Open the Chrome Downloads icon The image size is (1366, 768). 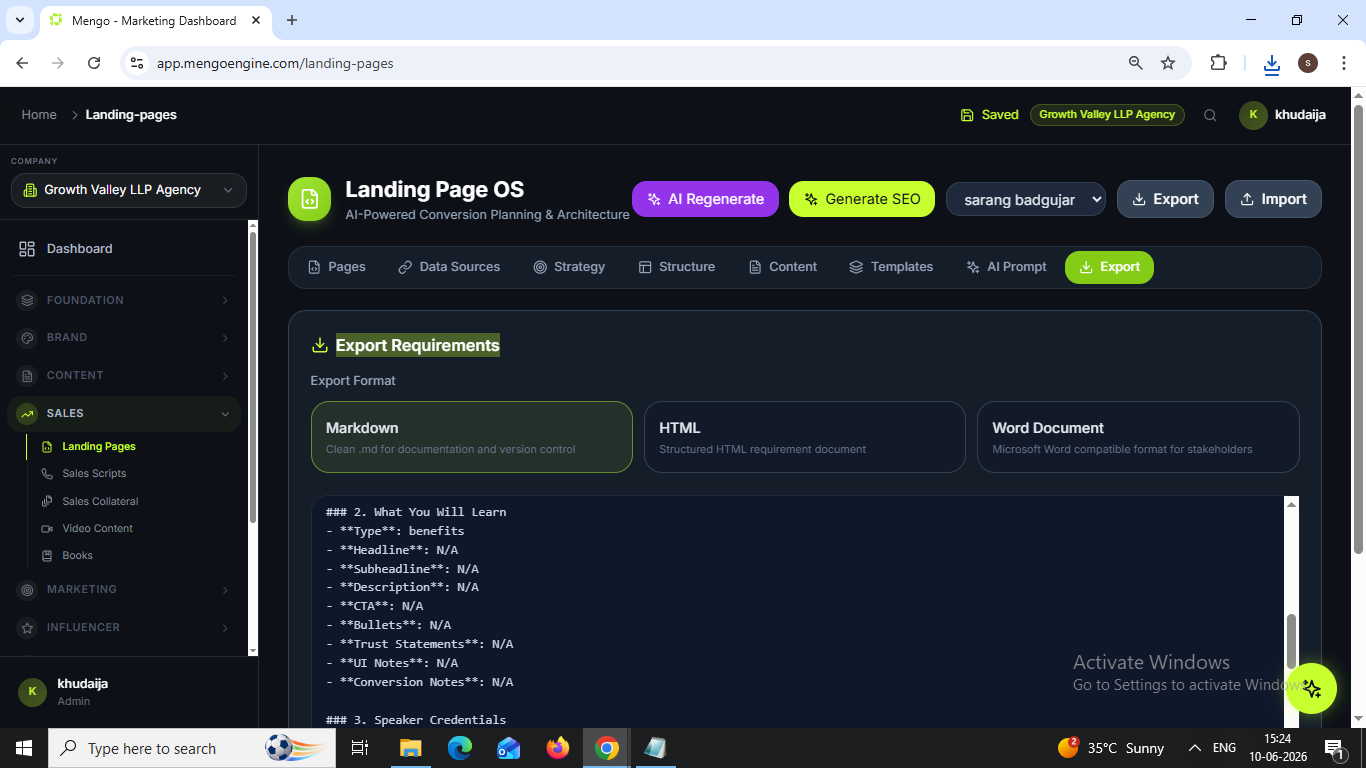pos(1272,64)
